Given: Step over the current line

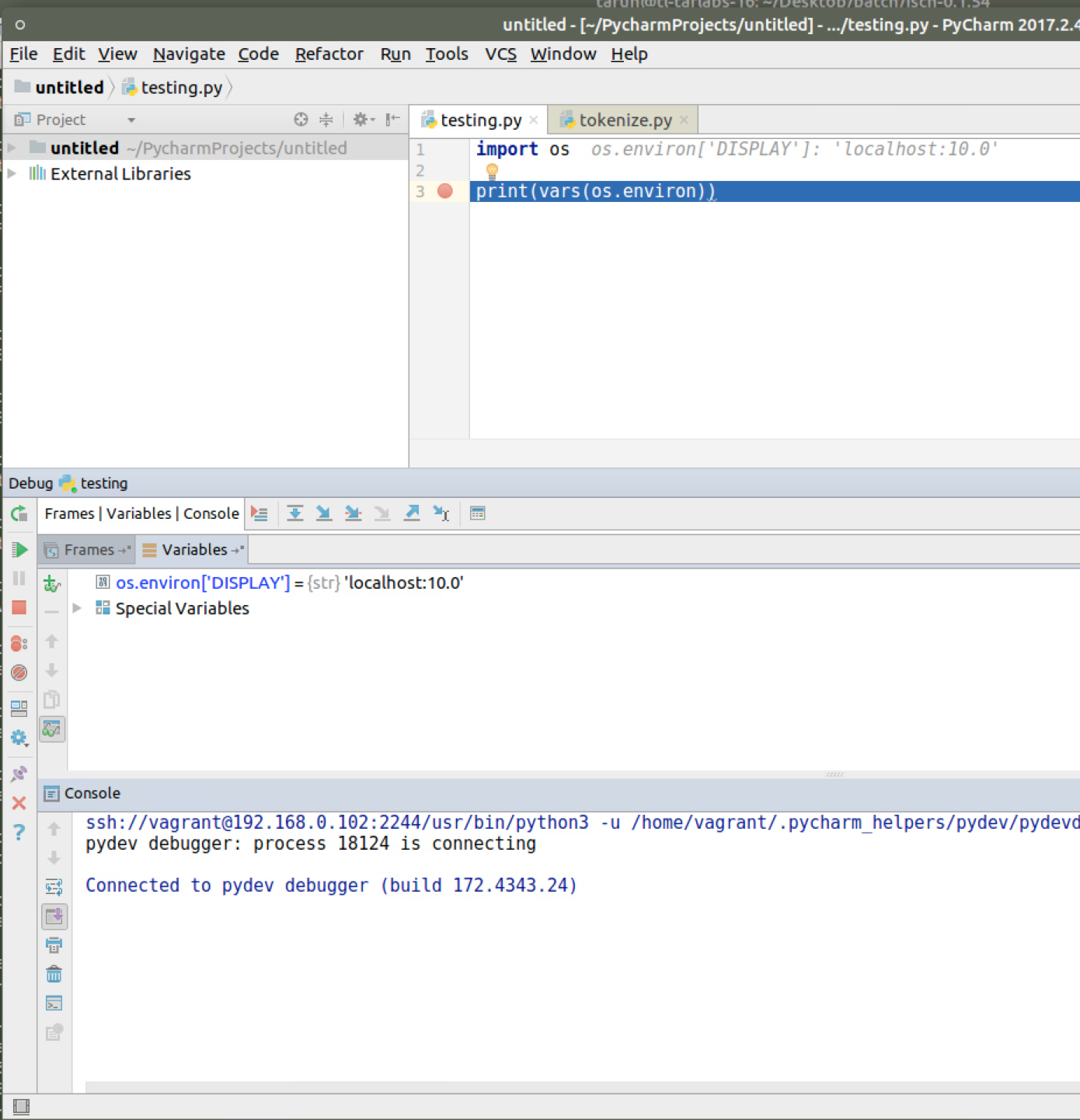Looking at the screenshot, I should (295, 513).
